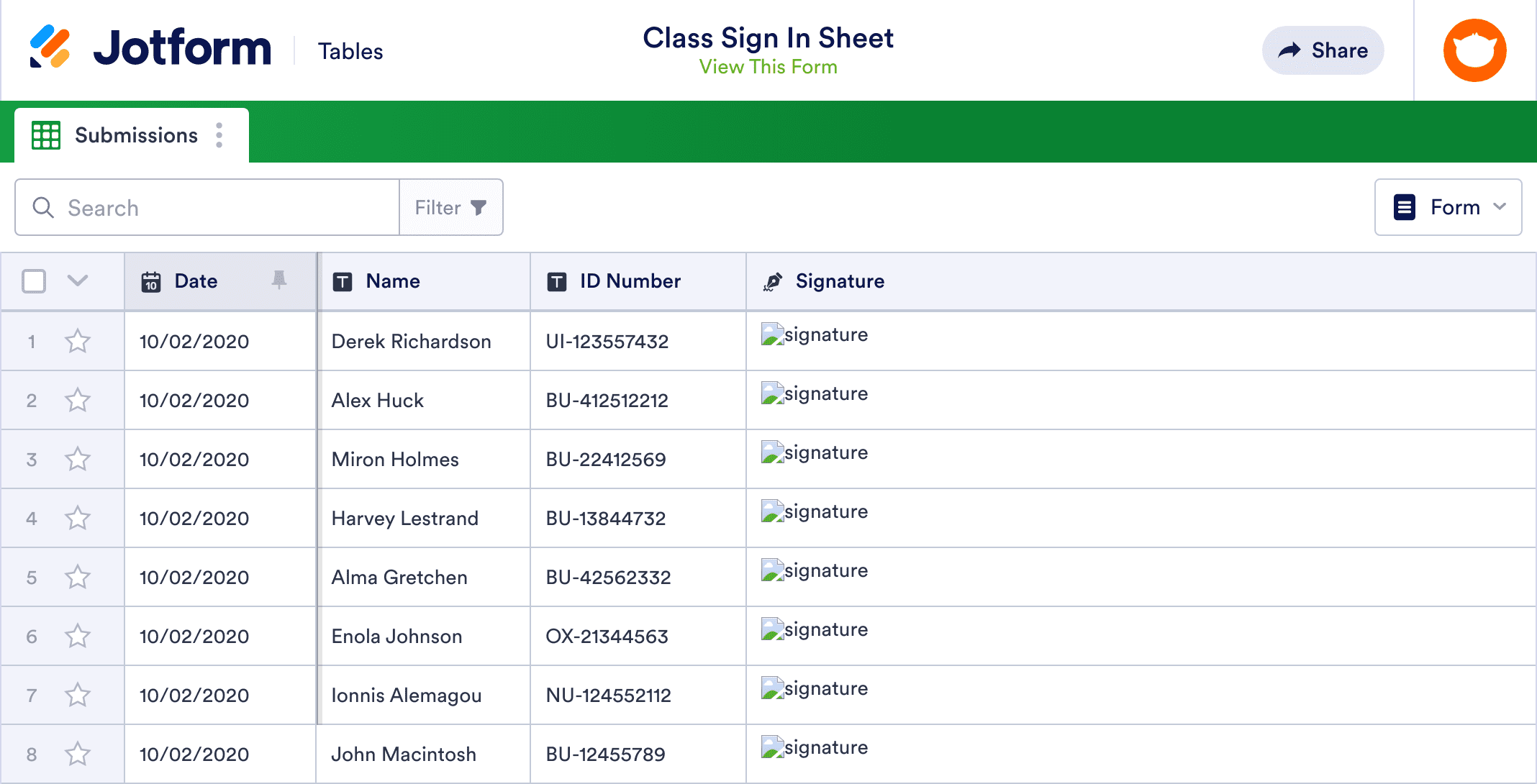Open the three-dot menu on the Submissions tab
The image size is (1537, 784).
point(219,135)
